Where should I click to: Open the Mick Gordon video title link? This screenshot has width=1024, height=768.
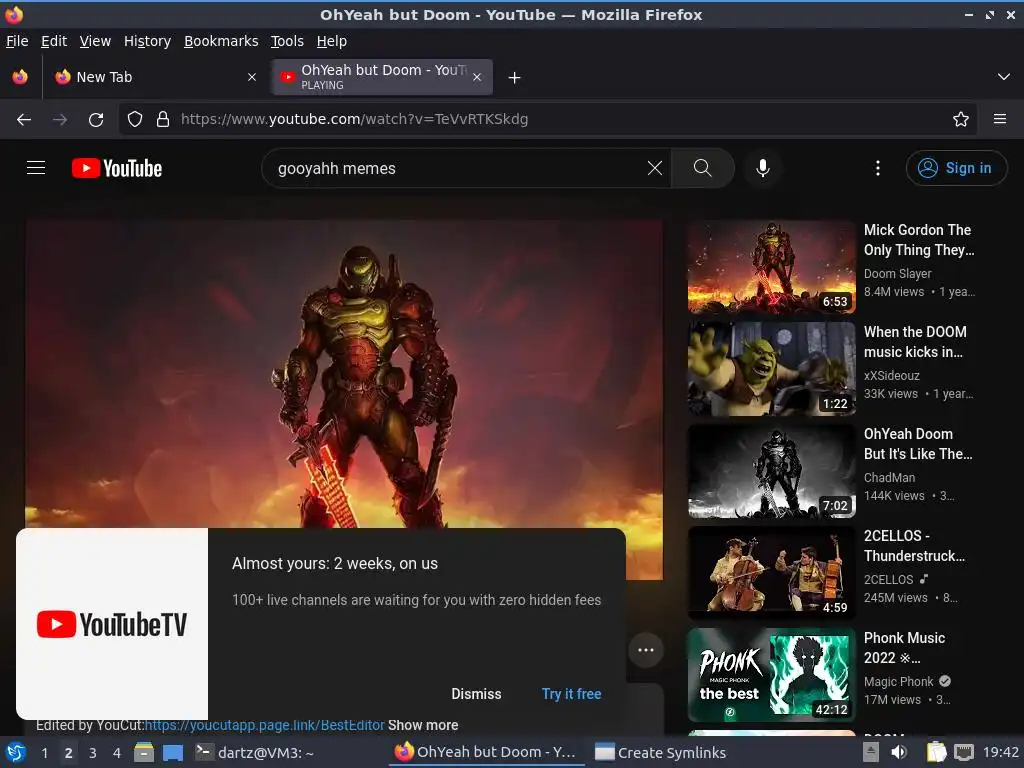coord(919,240)
